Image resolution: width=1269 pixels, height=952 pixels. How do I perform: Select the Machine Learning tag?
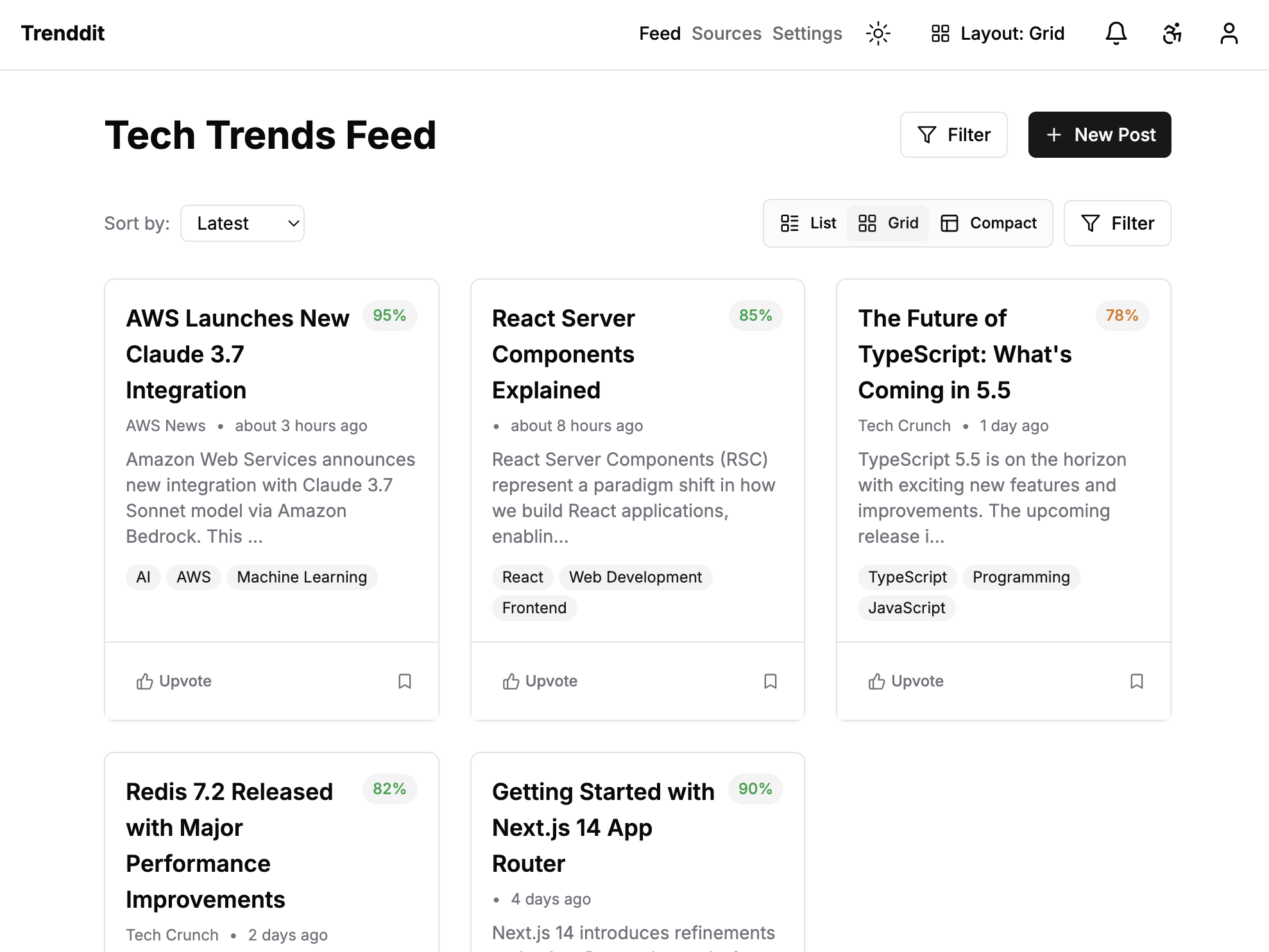(302, 577)
